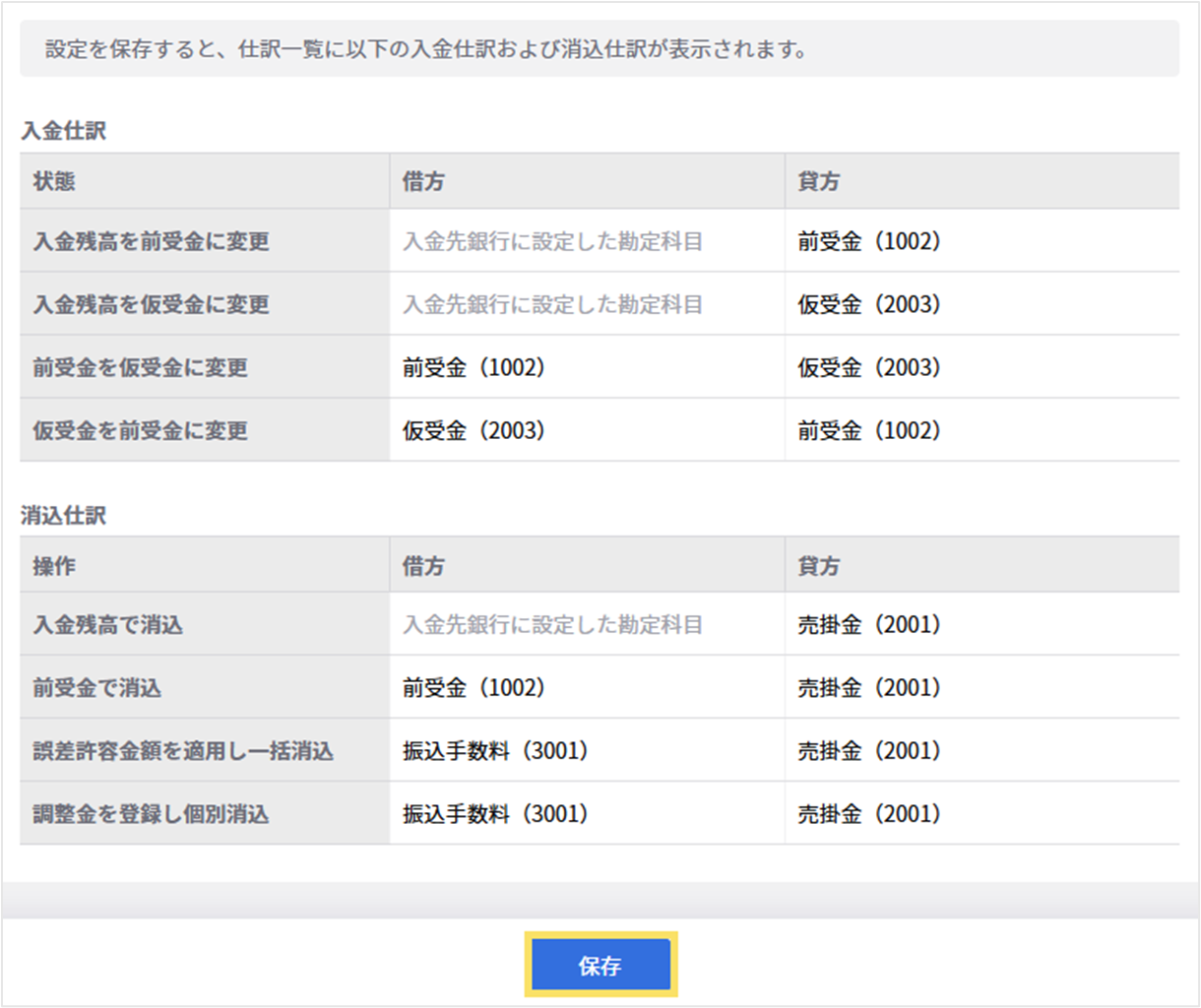
Task: Select the 前受金を仮受金に変更 row label
Action: 140,367
